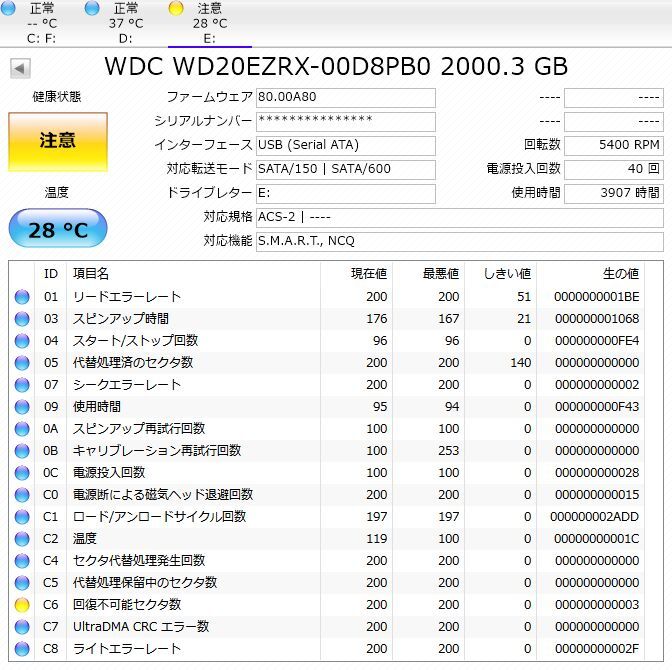
Task: Select the スタート/ストップ回数 row name
Action: pos(135,341)
